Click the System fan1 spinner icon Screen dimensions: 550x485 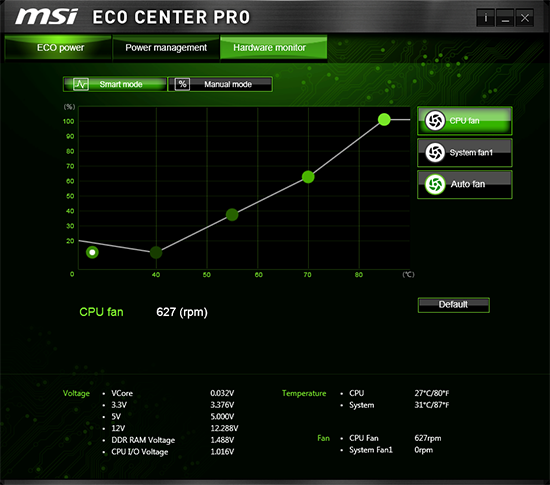pos(435,153)
